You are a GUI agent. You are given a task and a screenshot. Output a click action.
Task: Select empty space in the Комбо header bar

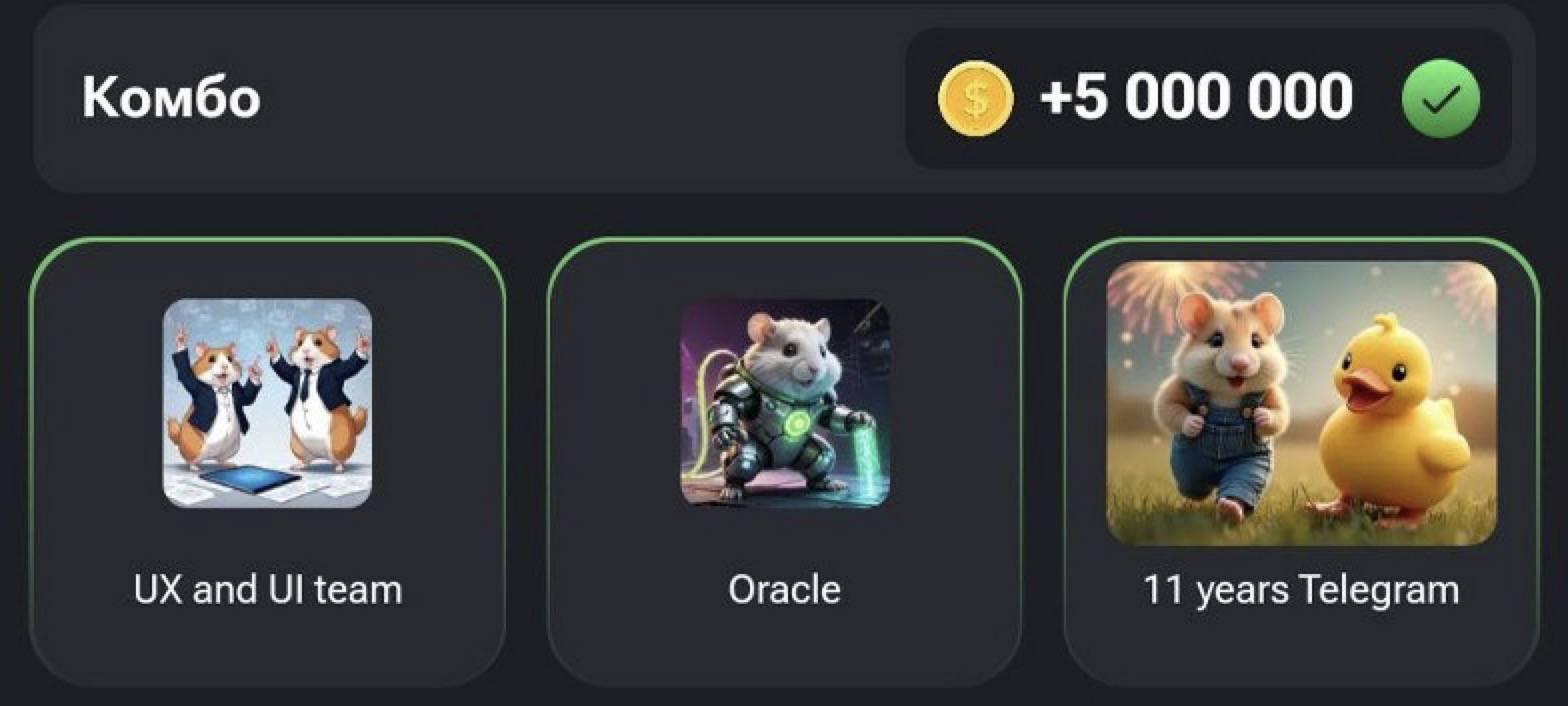[580, 99]
